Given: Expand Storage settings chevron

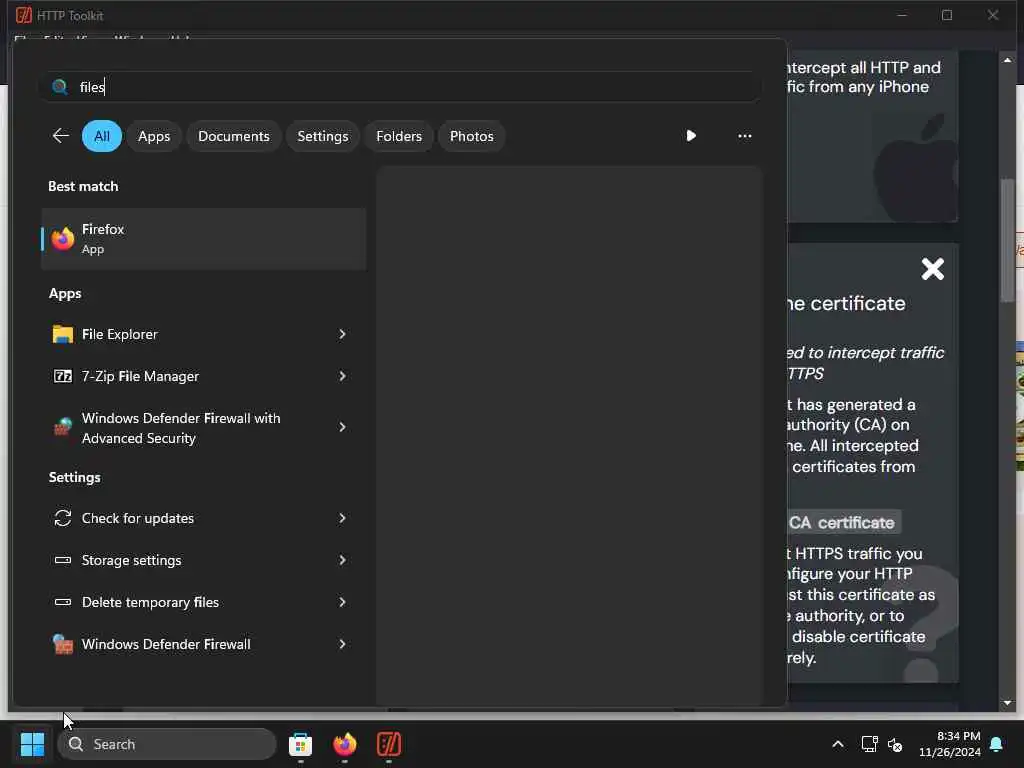Looking at the screenshot, I should [342, 560].
